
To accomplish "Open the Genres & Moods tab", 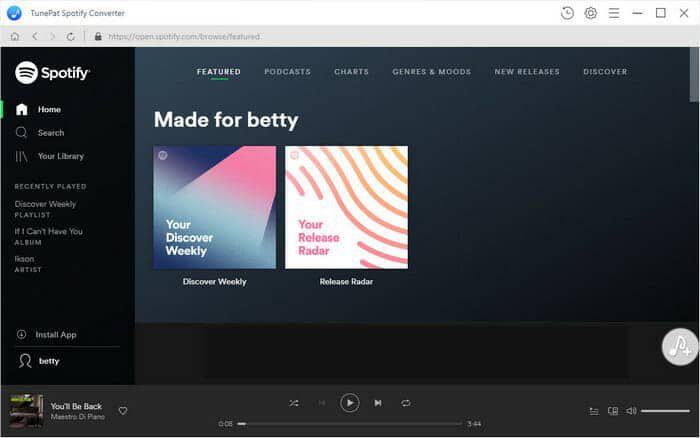I will [431, 72].
